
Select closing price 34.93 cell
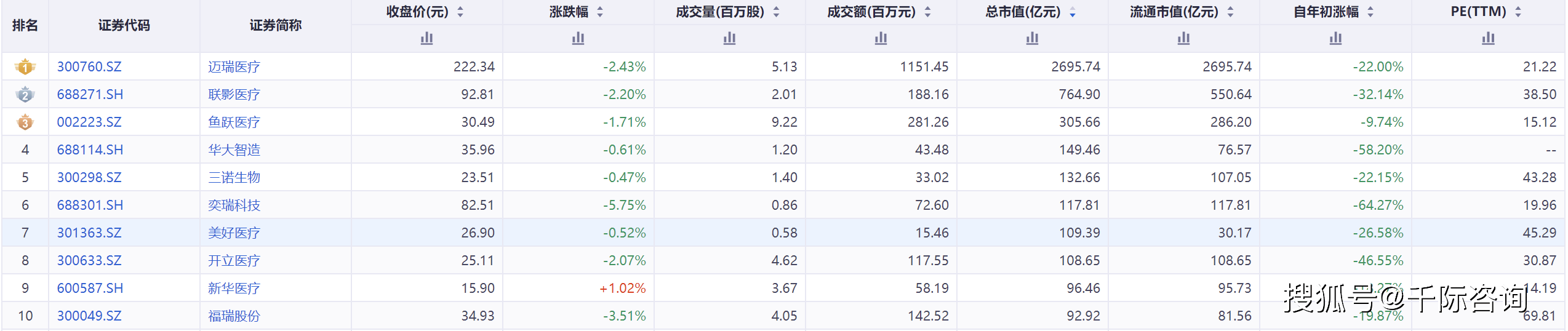(427, 316)
